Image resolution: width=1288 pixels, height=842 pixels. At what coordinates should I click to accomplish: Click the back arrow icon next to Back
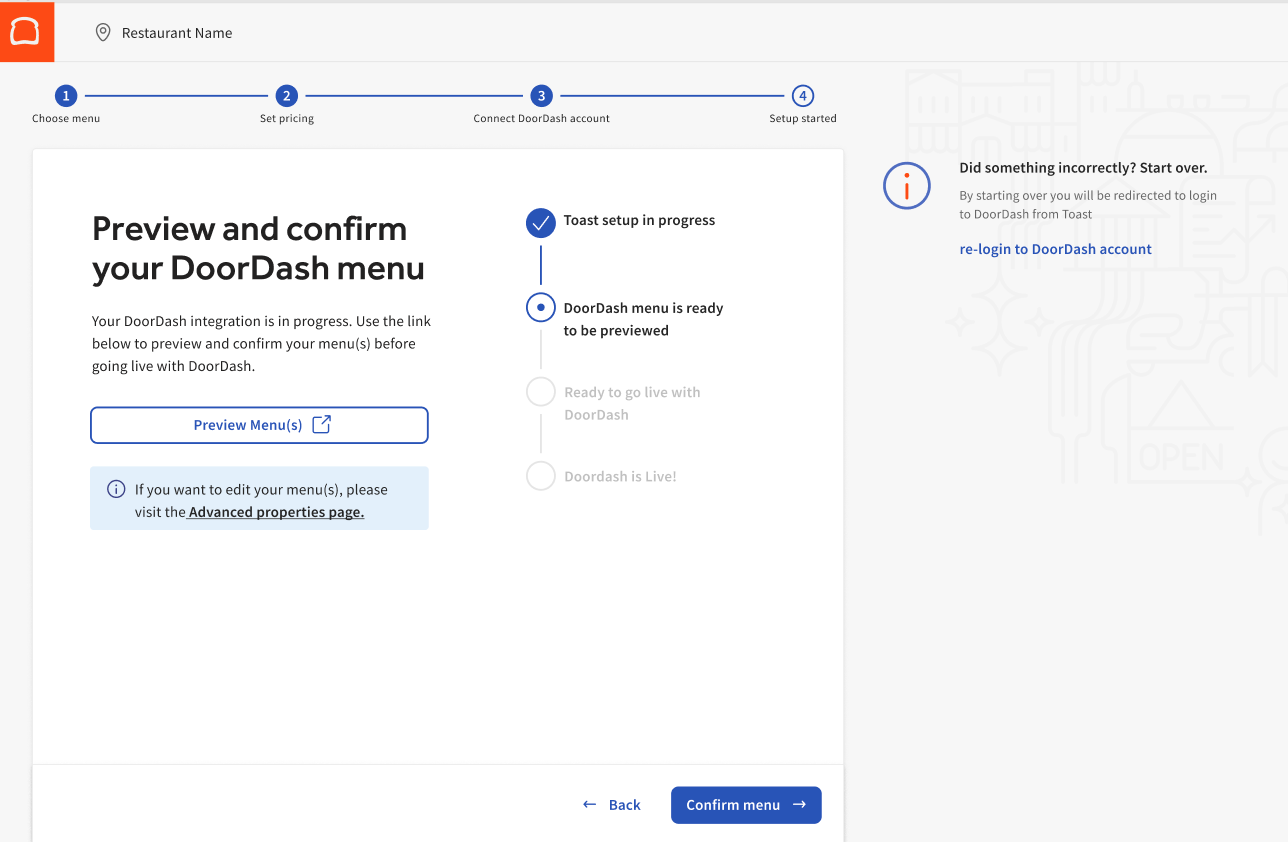(589, 804)
